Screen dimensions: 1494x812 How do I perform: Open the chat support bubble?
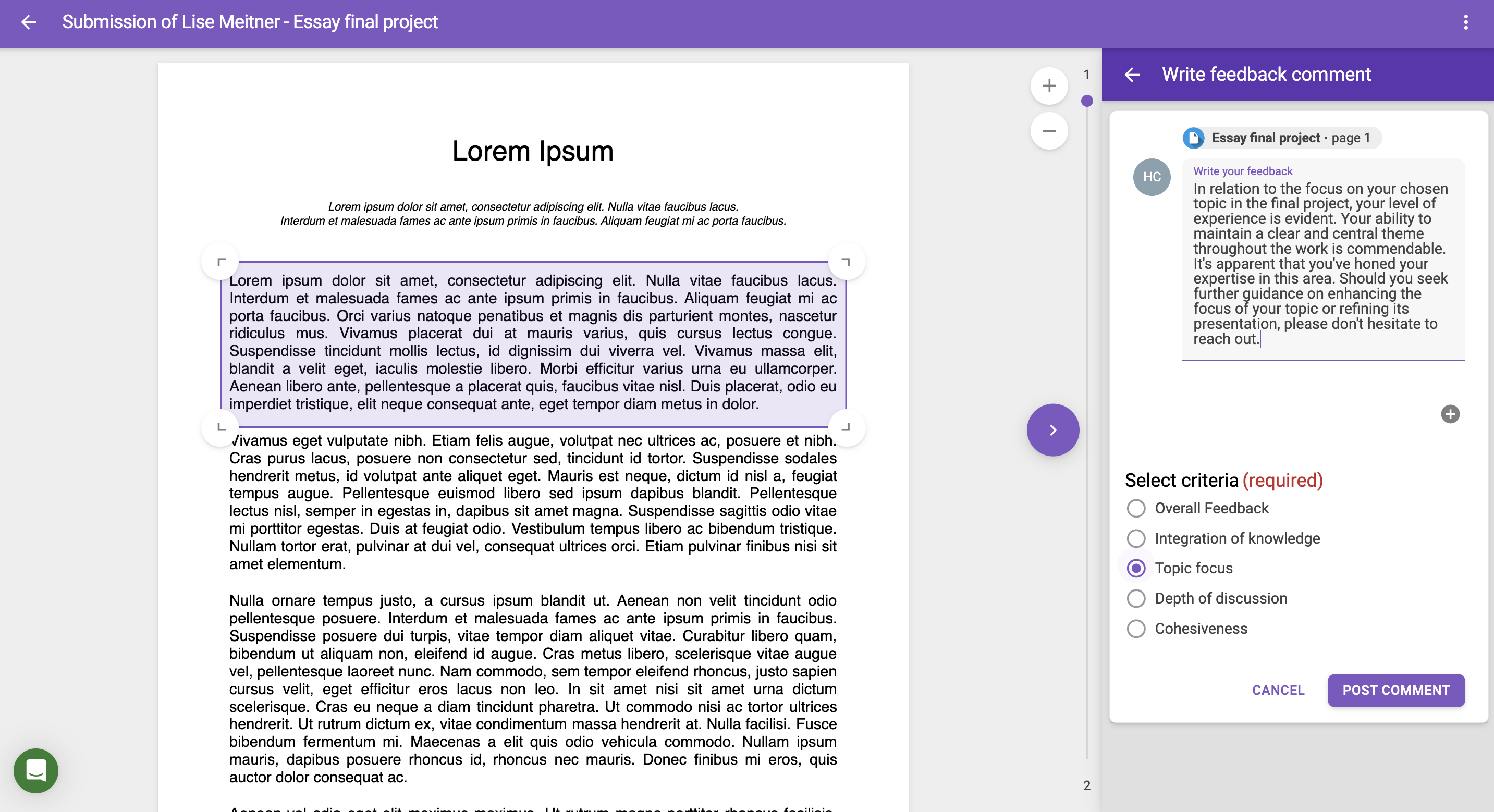click(x=36, y=770)
